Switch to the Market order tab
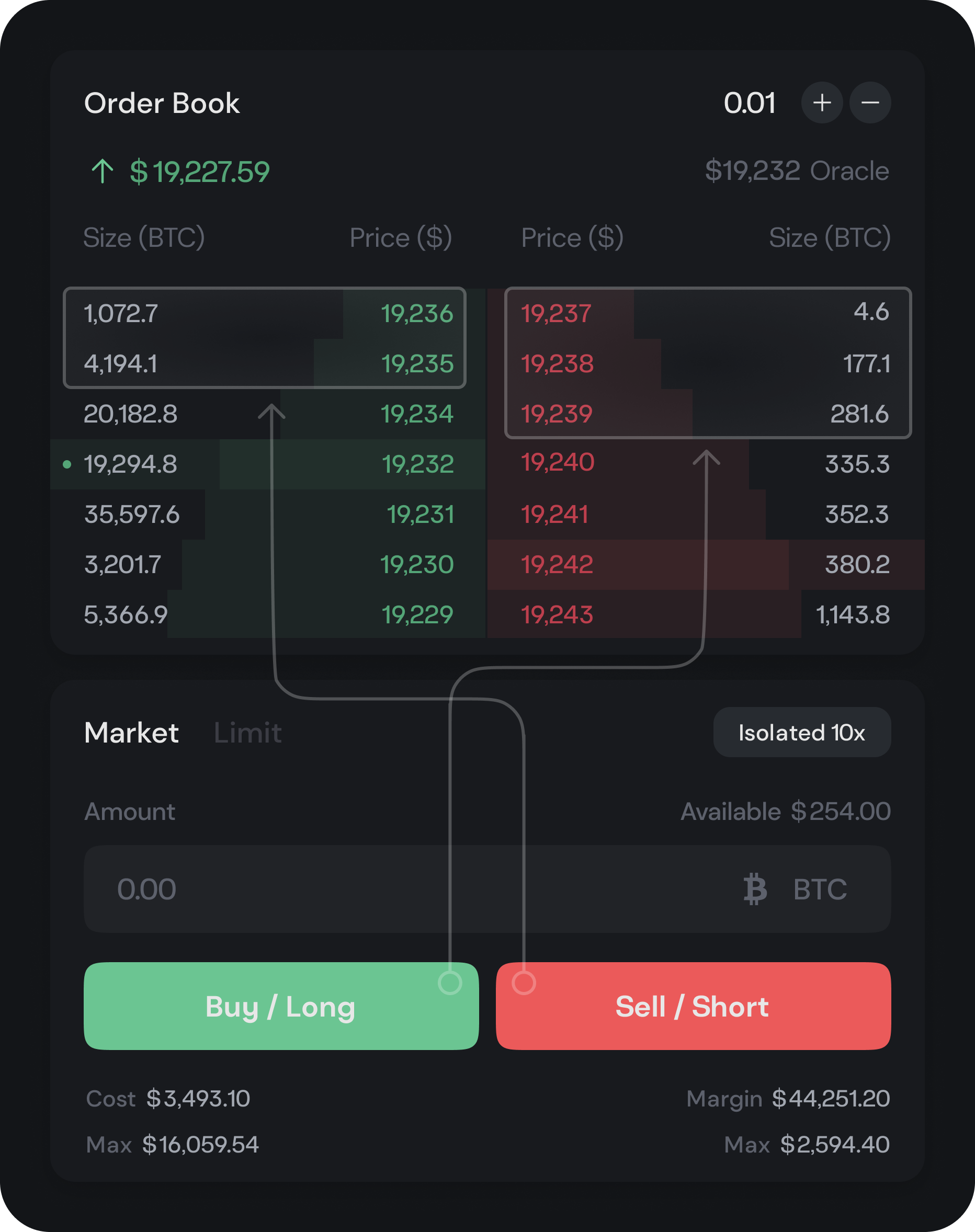Screen dimensions: 975x1232 (131, 733)
